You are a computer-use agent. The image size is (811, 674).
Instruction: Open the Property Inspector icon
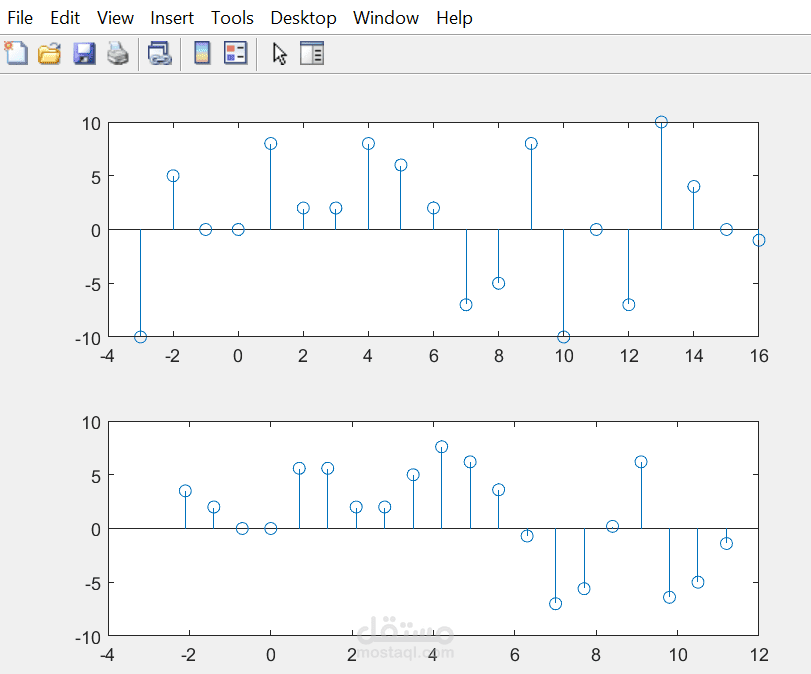(312, 53)
